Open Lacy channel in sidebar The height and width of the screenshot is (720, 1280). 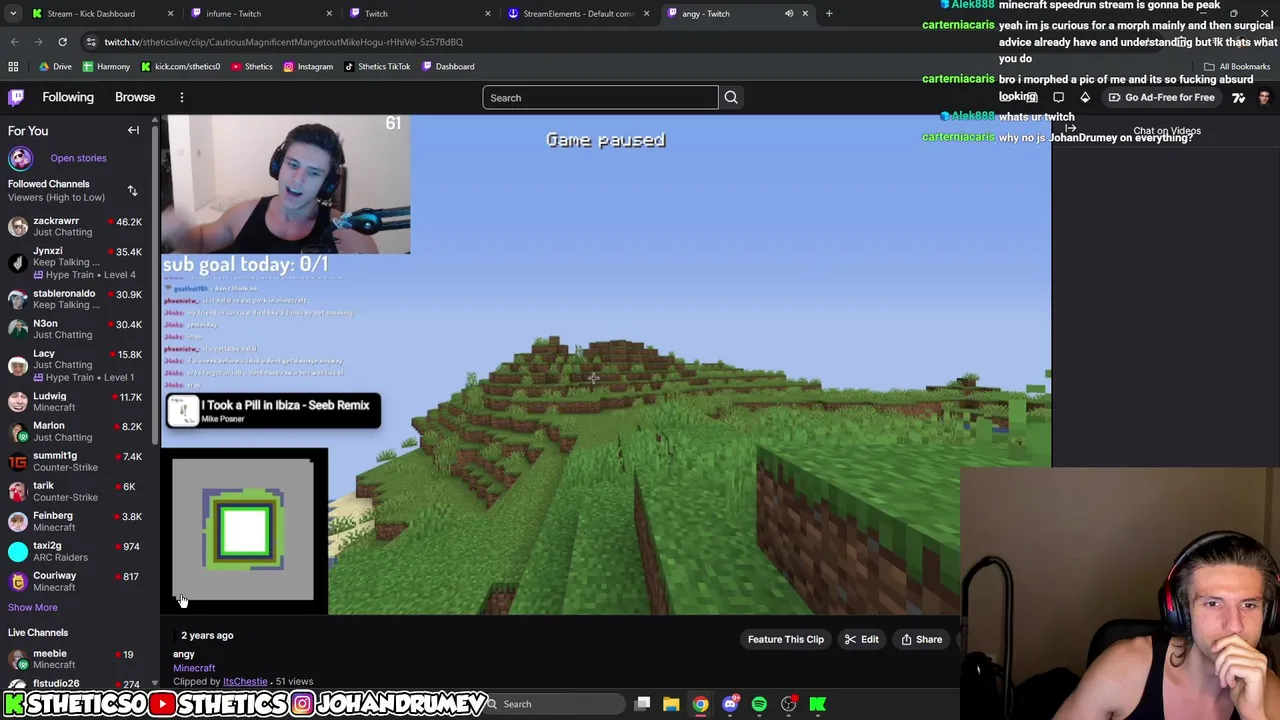coord(75,365)
